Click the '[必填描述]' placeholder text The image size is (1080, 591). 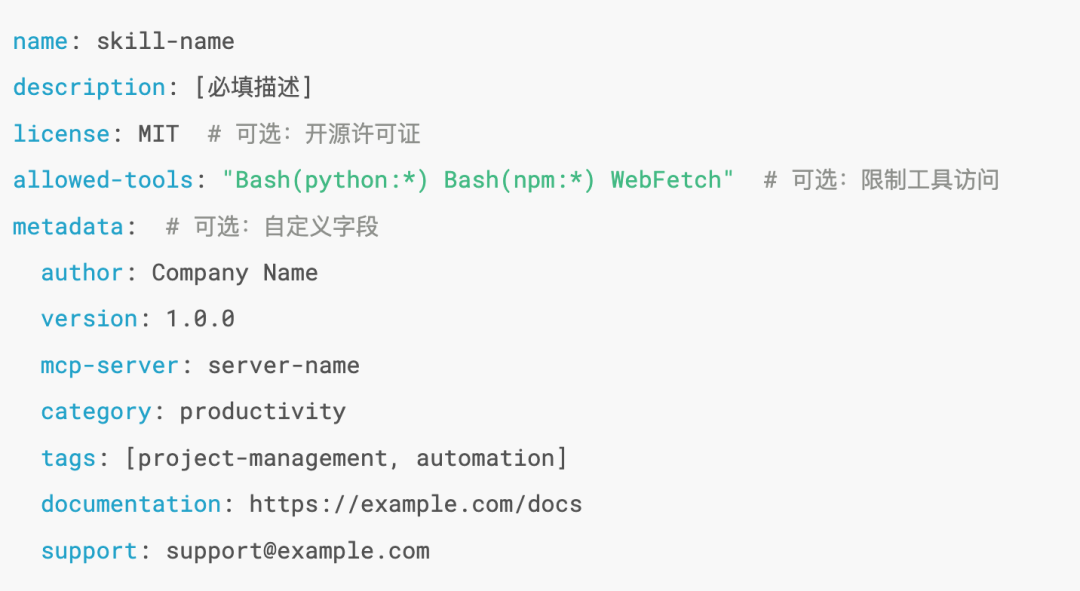coord(254,88)
